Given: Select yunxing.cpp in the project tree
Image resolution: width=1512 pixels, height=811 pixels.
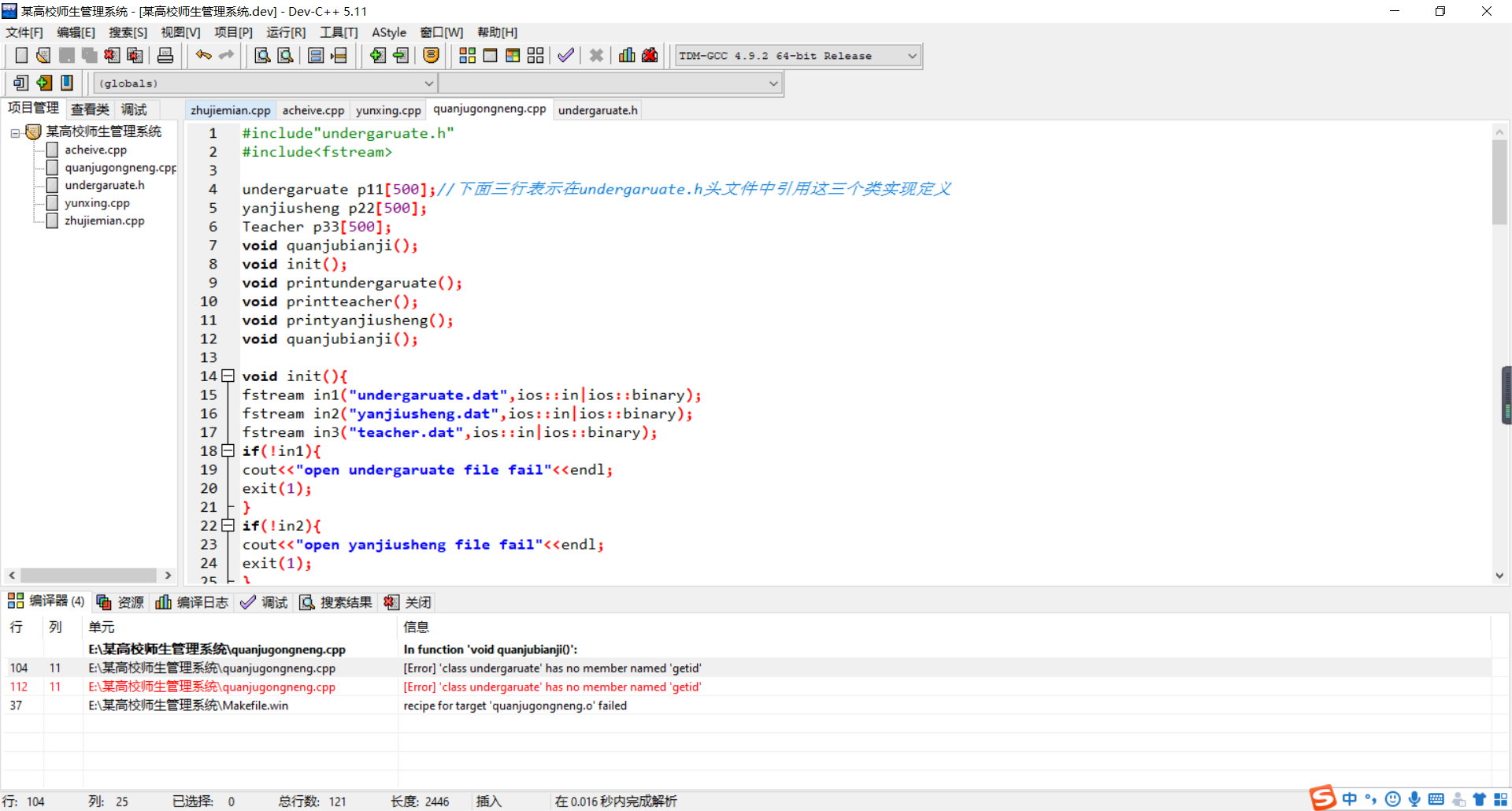Looking at the screenshot, I should coord(97,203).
